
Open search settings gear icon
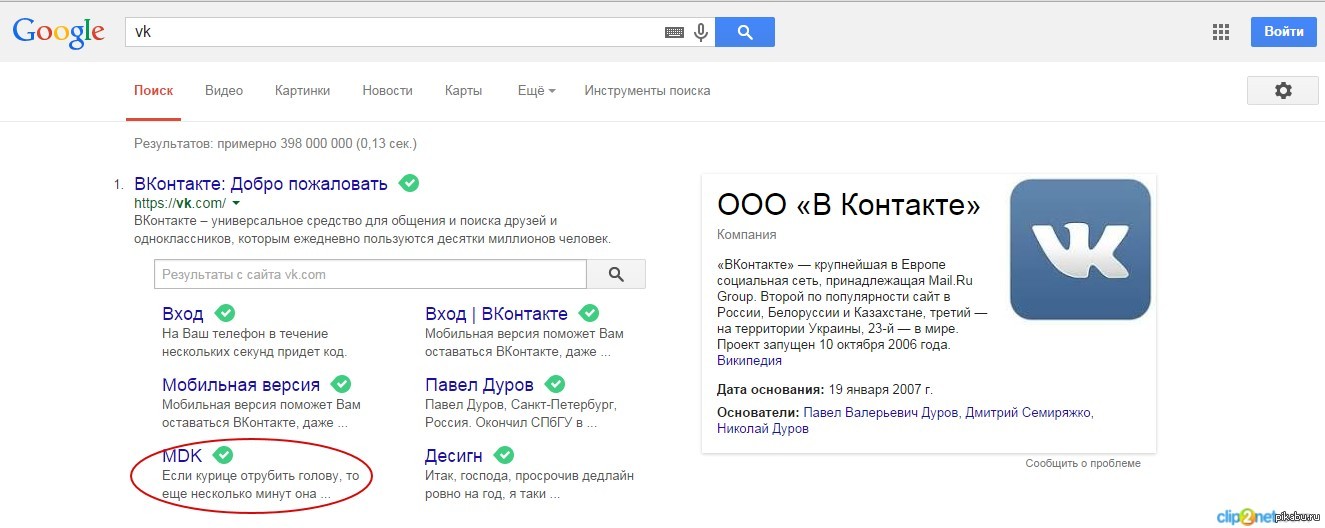[1283, 90]
